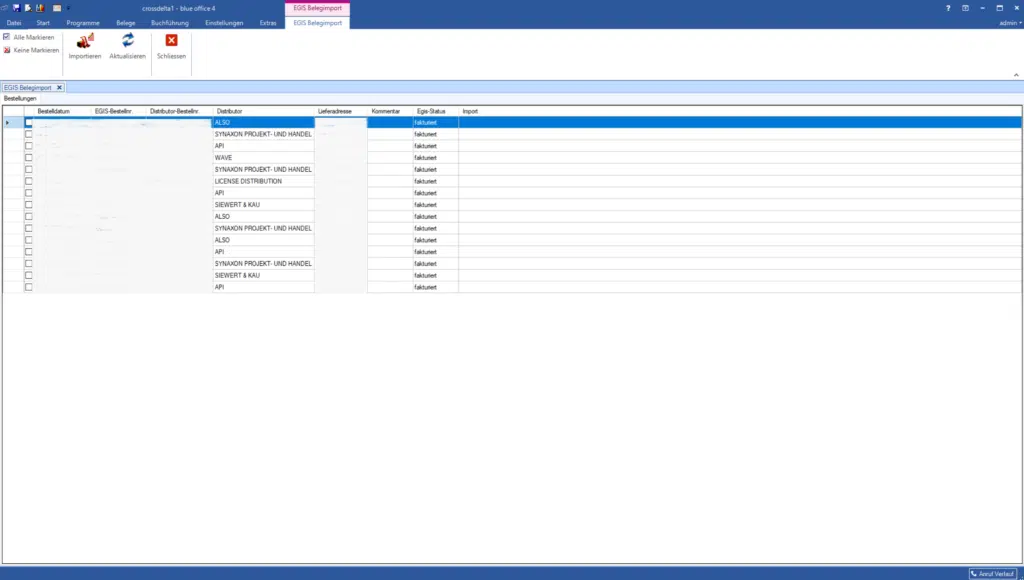
Task: Tick checkbox of the last SYNAXON row
Action: click(28, 263)
